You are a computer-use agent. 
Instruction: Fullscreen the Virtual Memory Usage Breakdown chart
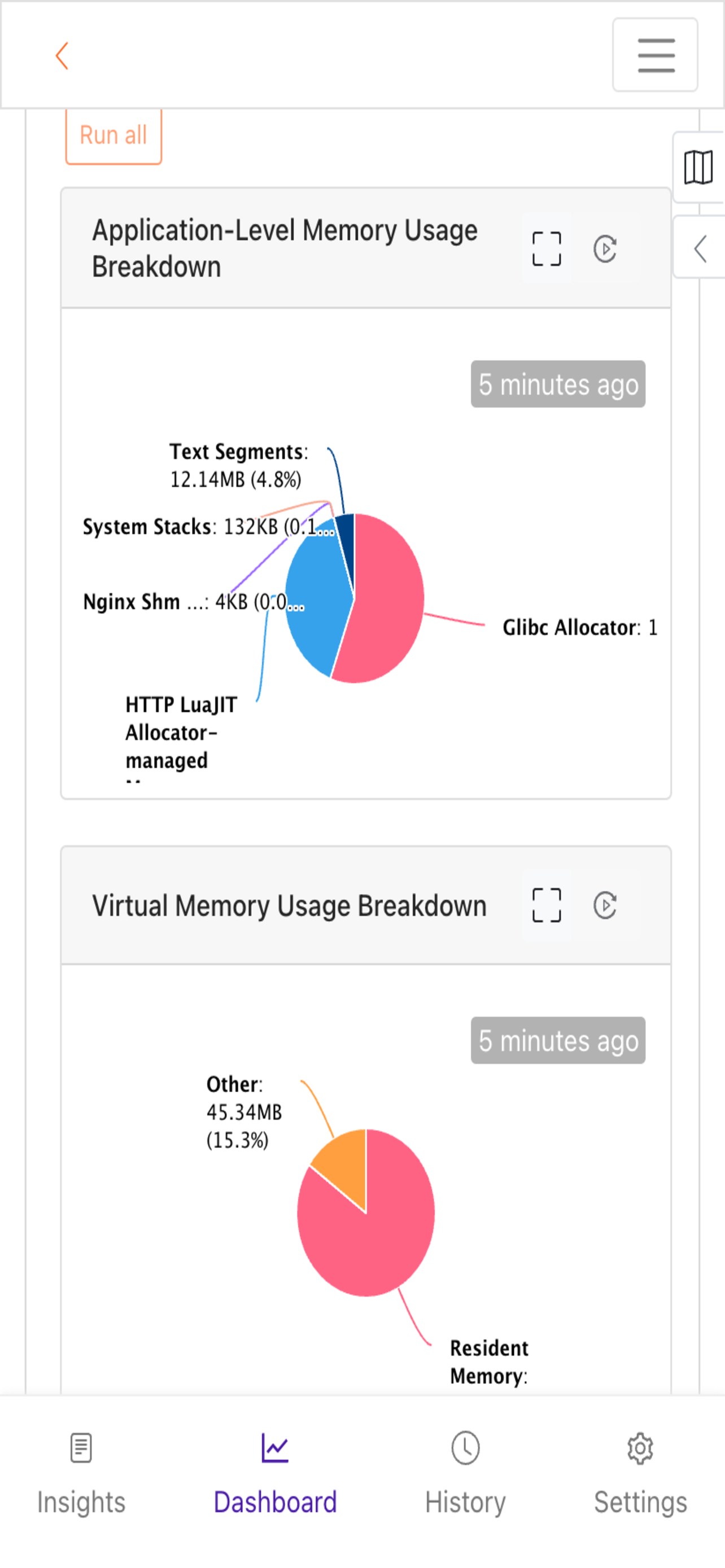click(546, 905)
